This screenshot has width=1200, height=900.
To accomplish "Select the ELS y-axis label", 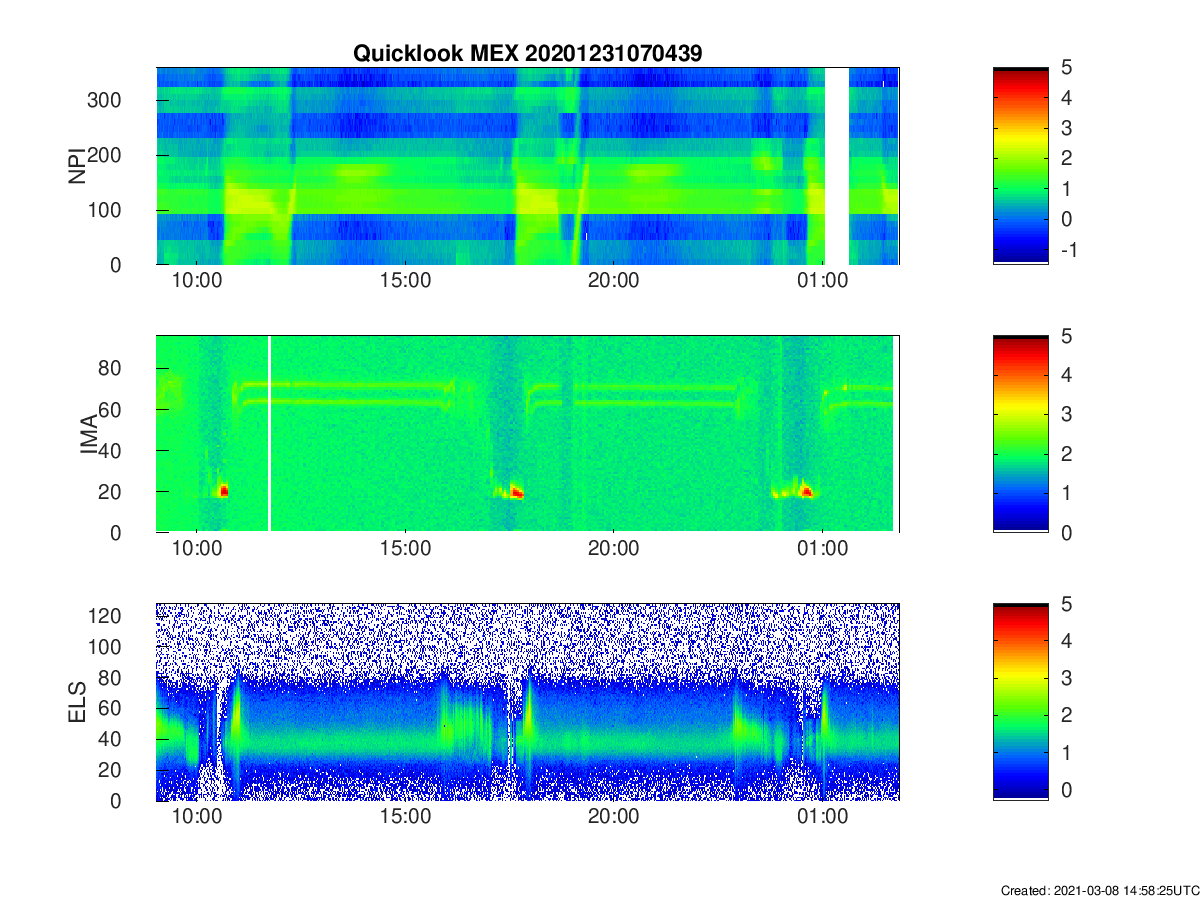I will [77, 702].
